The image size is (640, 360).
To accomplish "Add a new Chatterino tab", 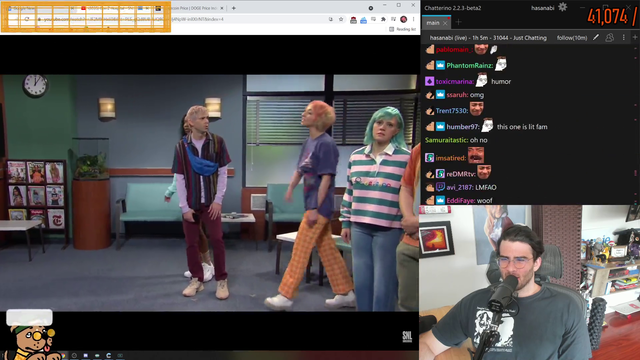I will 458,22.
